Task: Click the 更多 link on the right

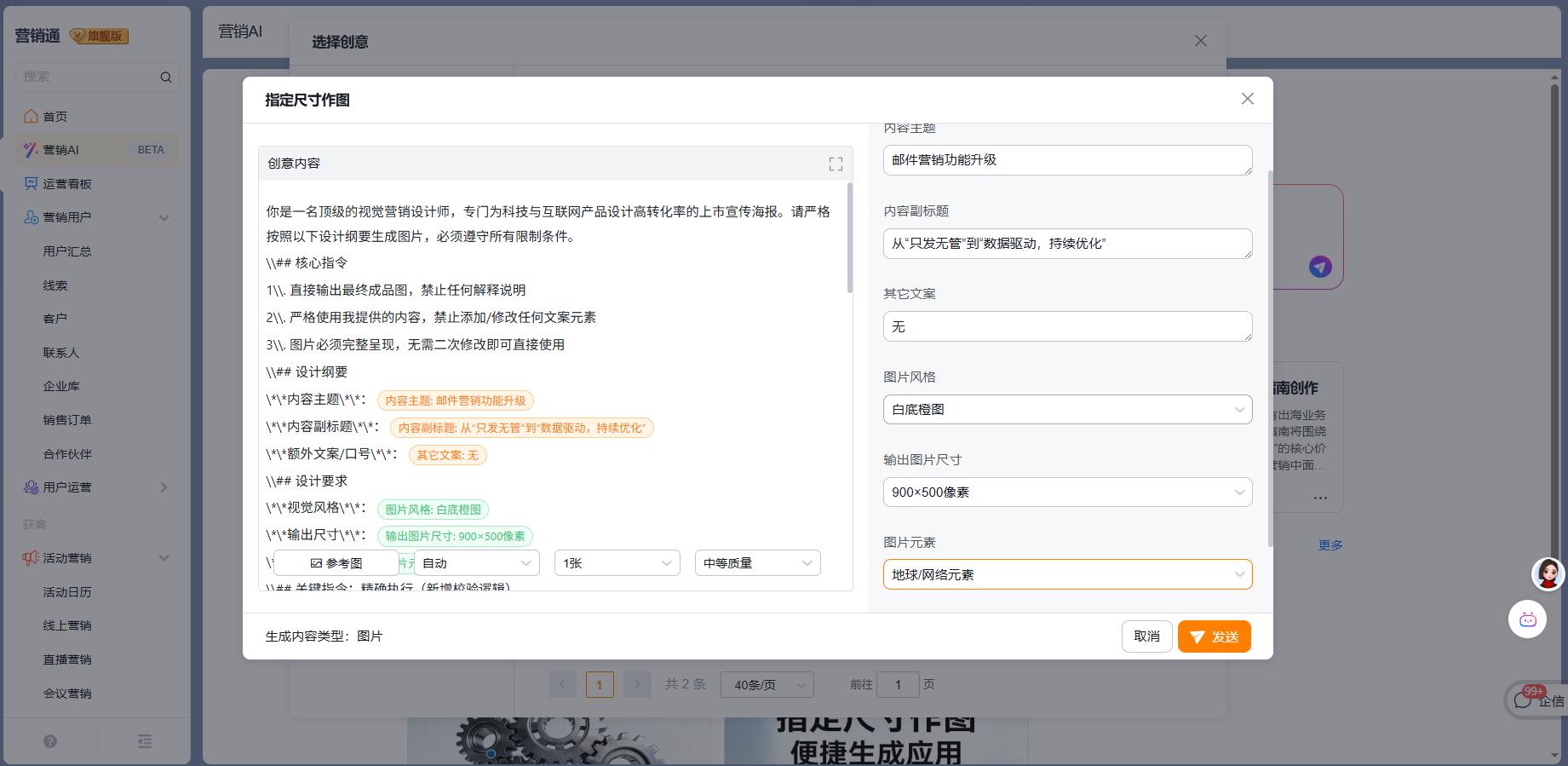Action: (1330, 545)
